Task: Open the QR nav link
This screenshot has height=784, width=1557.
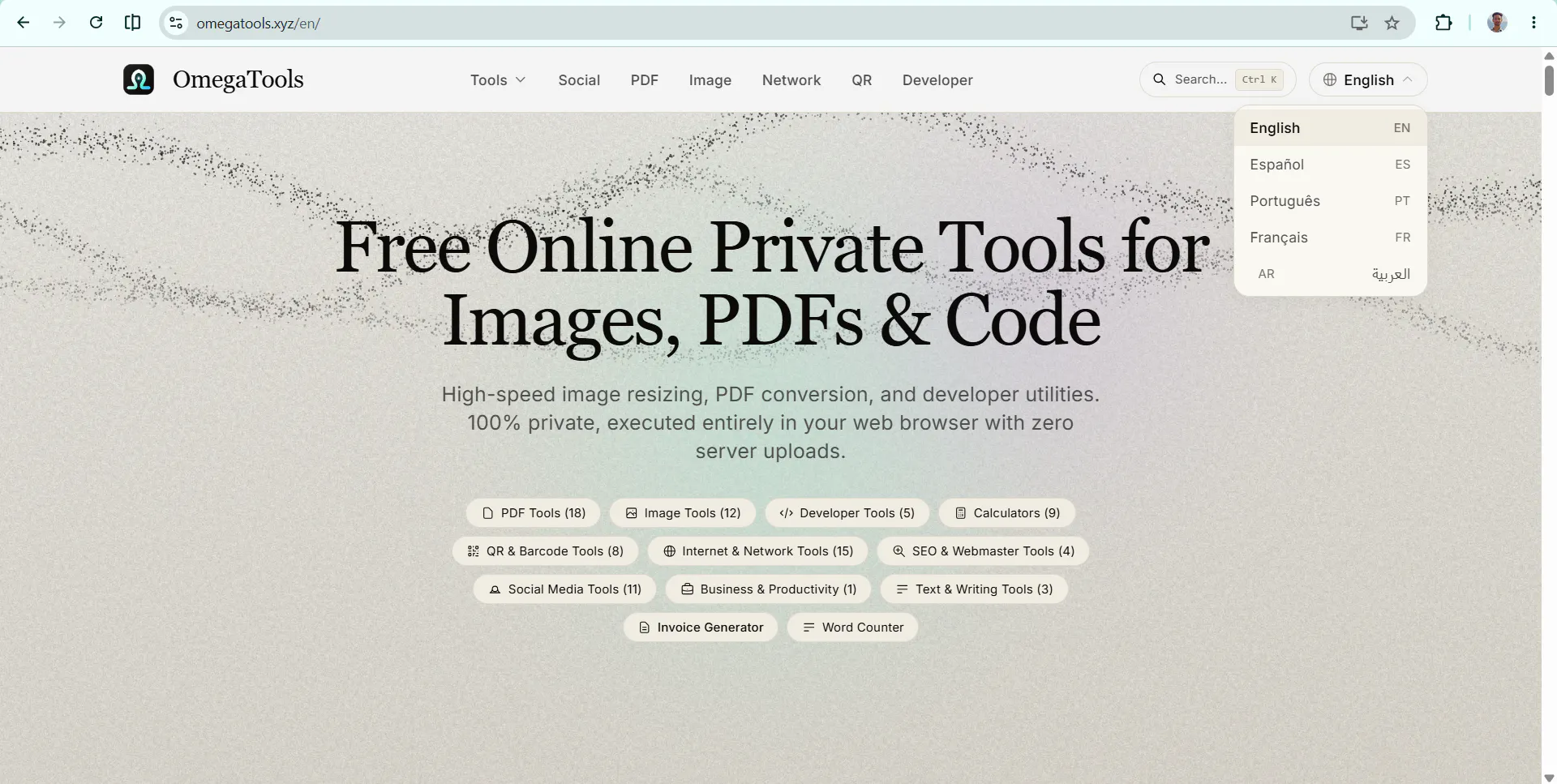Action: point(862,79)
